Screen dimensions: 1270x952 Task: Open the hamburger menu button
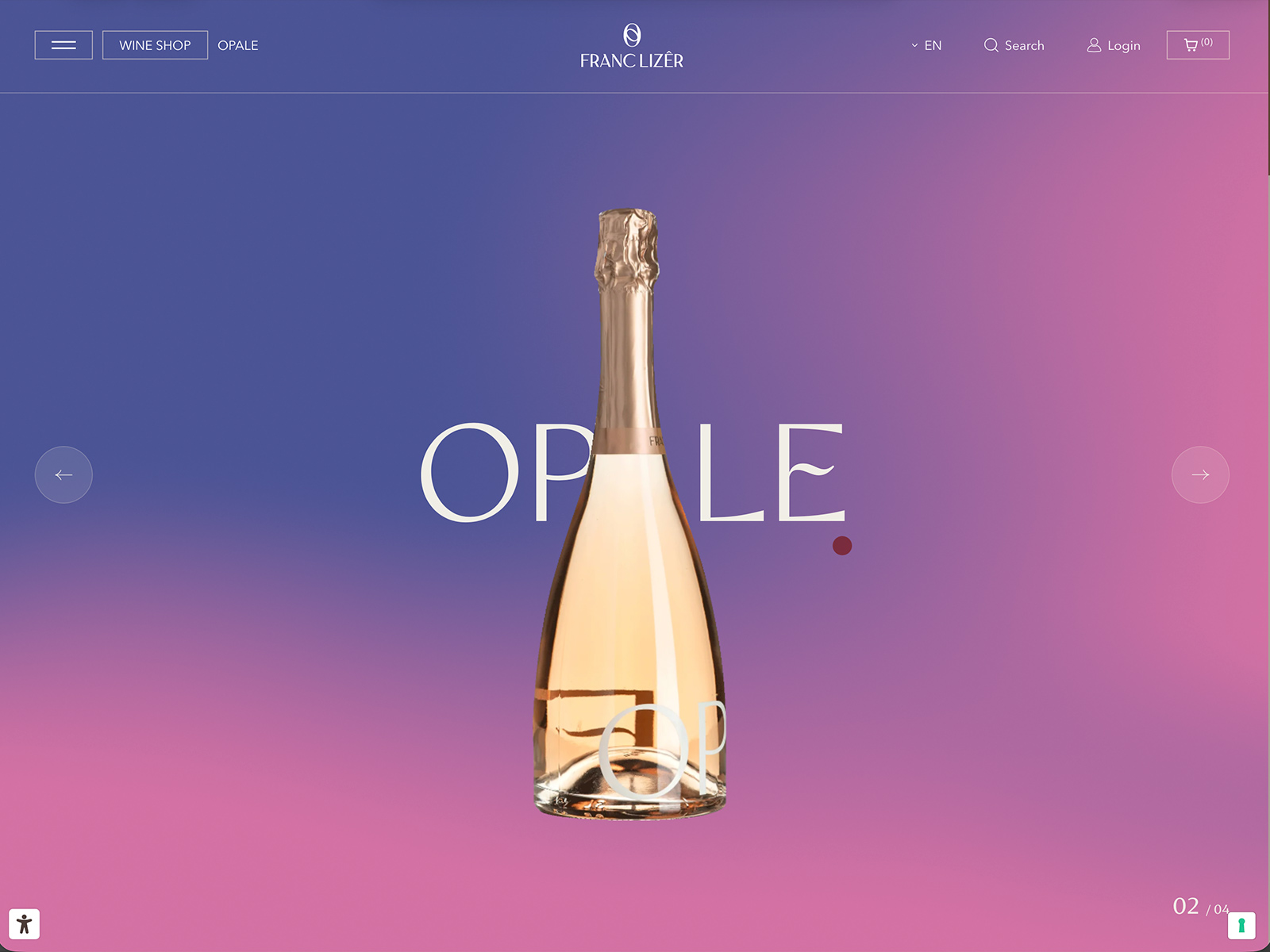pyautogui.click(x=63, y=45)
